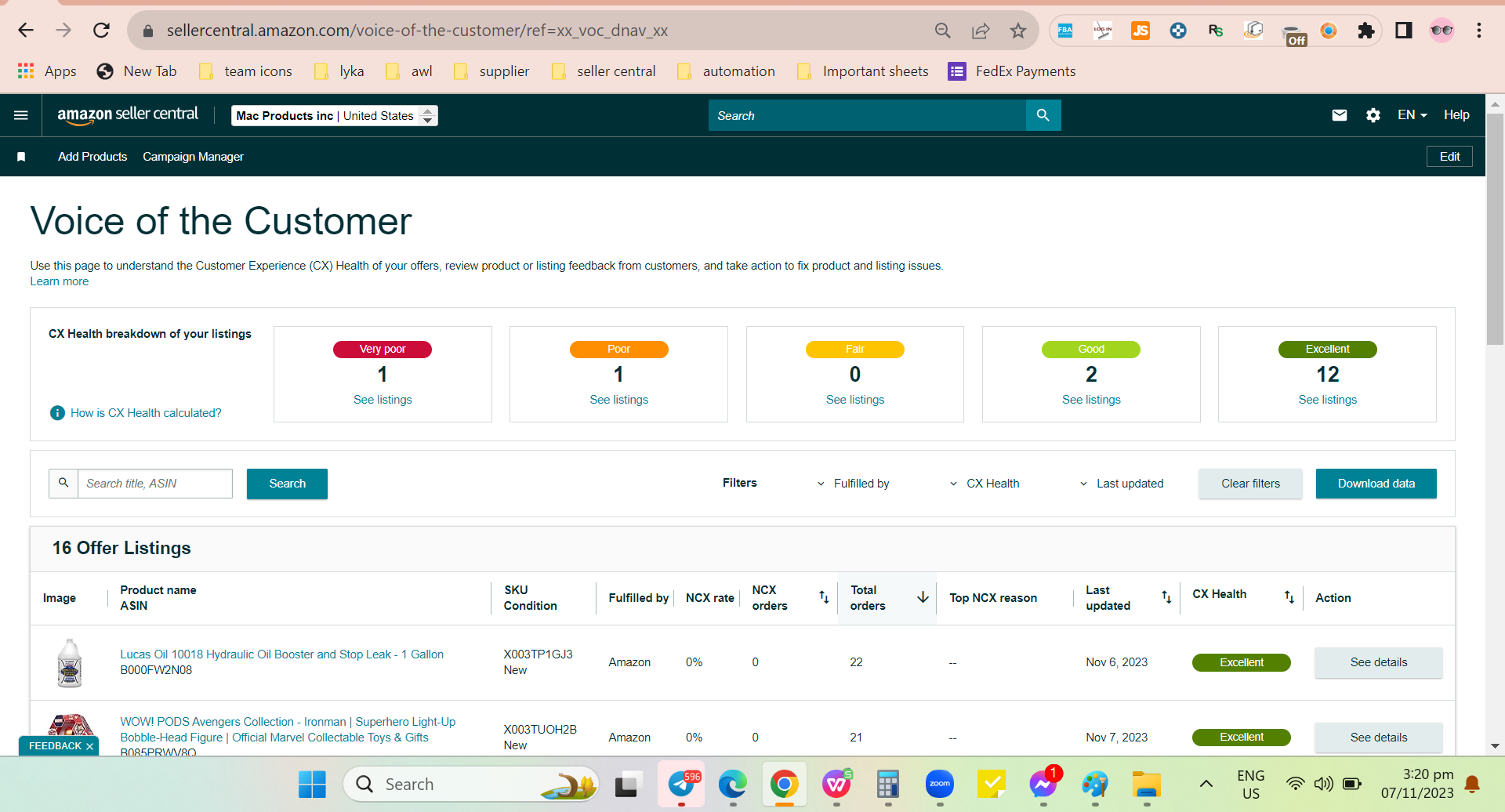Viewport: 1505px width, 812px height.
Task: Bookmark this page with the star icon
Action: click(1018, 31)
